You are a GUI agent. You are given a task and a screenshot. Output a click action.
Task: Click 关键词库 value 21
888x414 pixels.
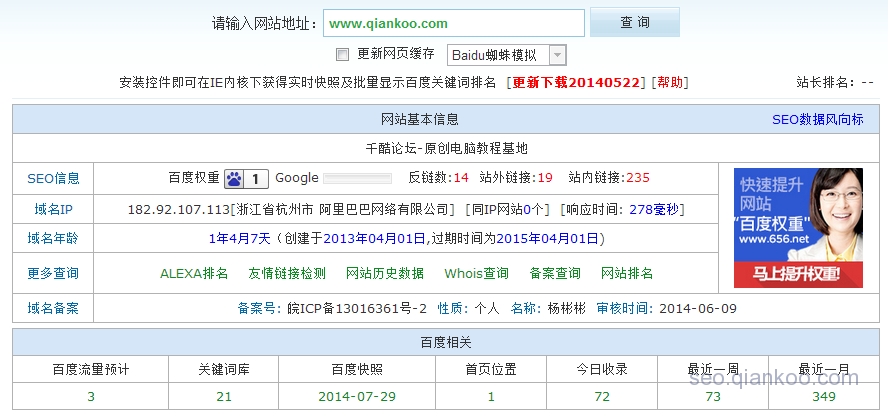[224, 396]
